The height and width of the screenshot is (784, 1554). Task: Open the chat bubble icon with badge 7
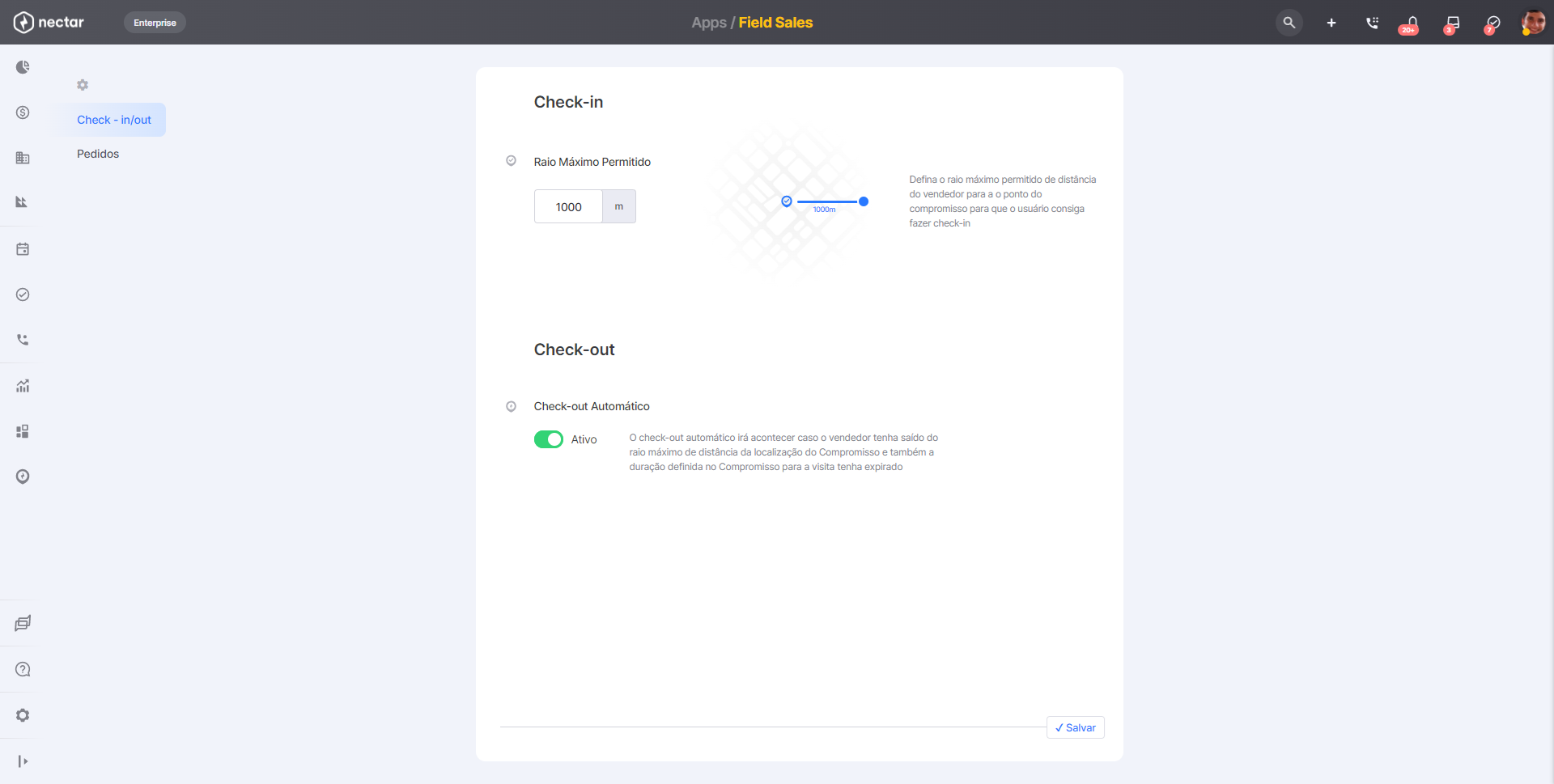(x=1492, y=23)
